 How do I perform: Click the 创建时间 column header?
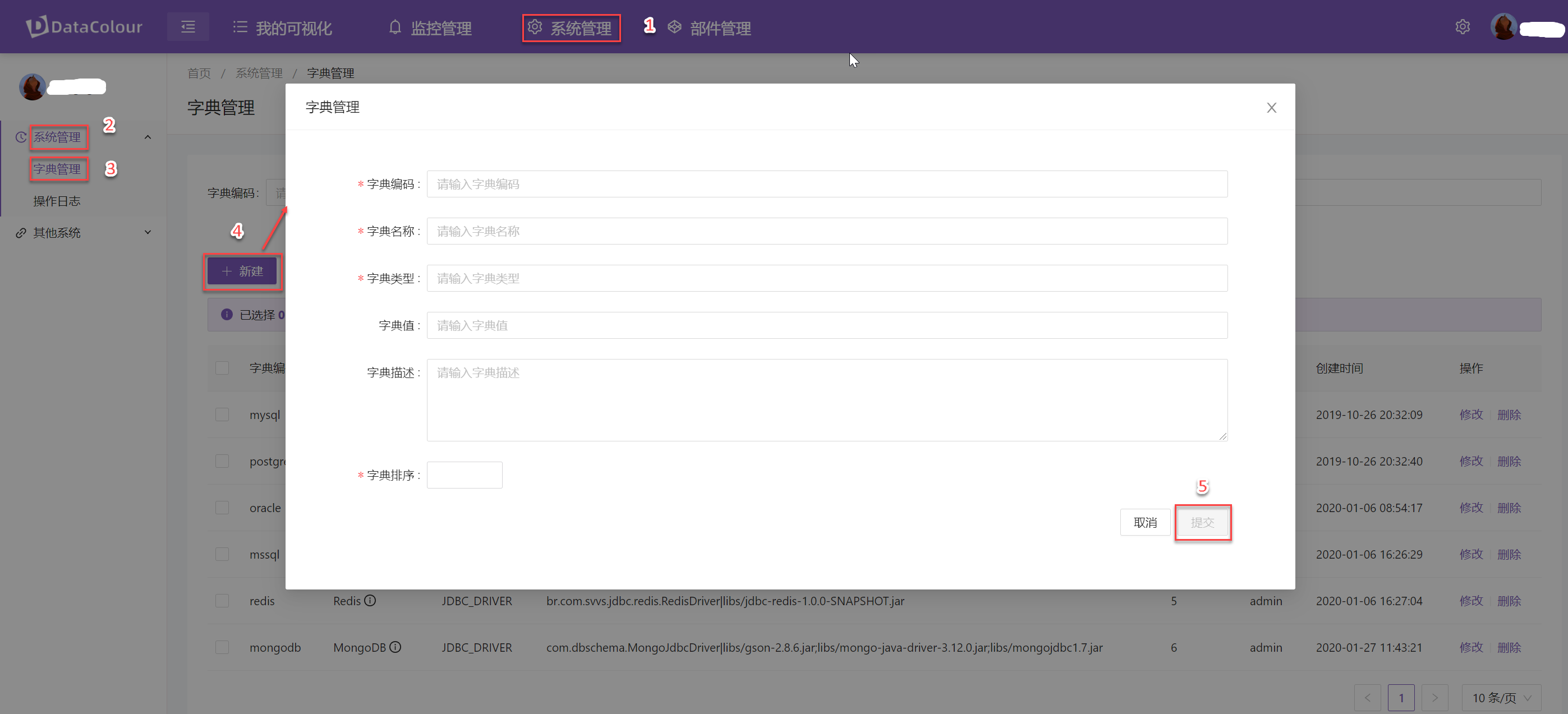click(1339, 367)
